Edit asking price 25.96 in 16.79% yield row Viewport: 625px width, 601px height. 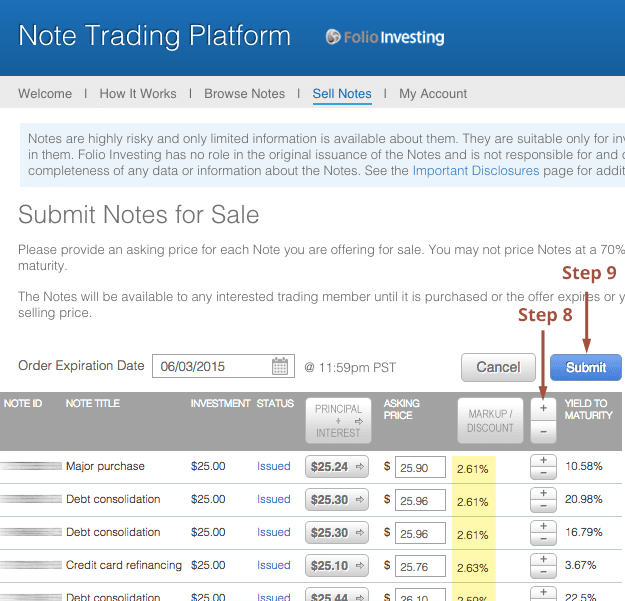(420, 533)
